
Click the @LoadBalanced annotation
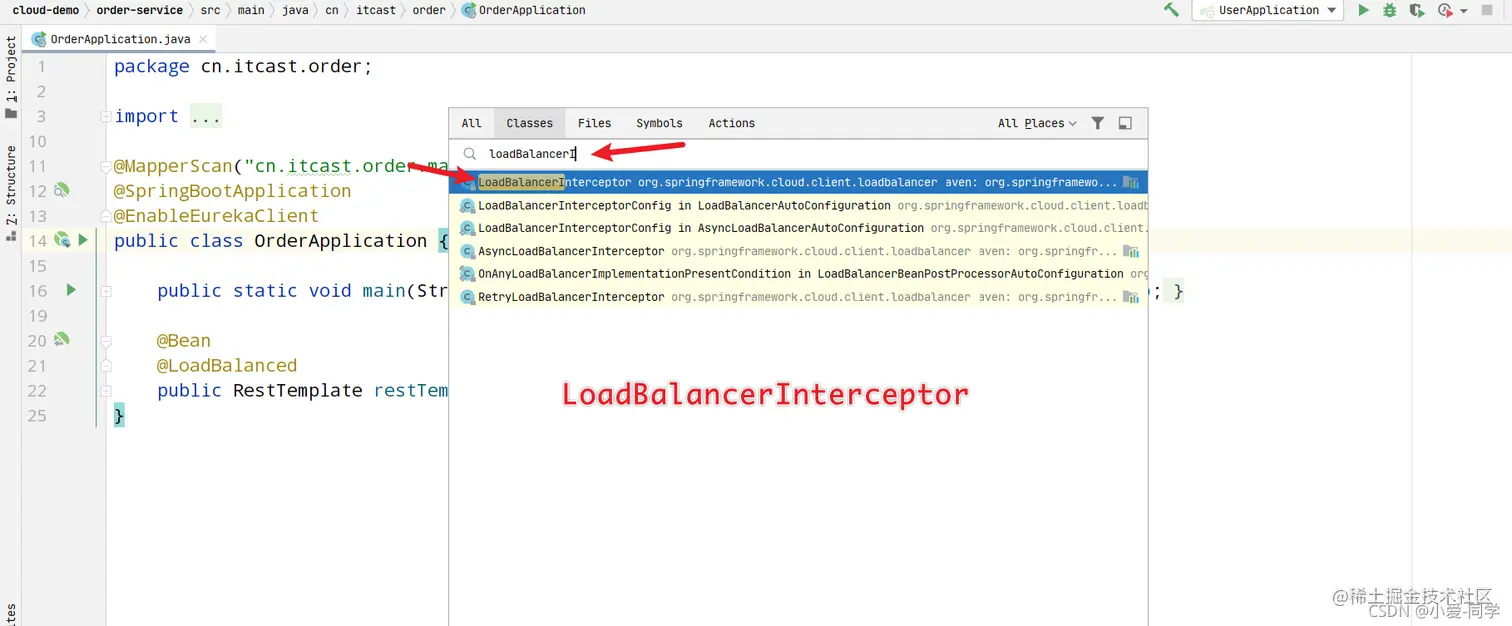(227, 366)
